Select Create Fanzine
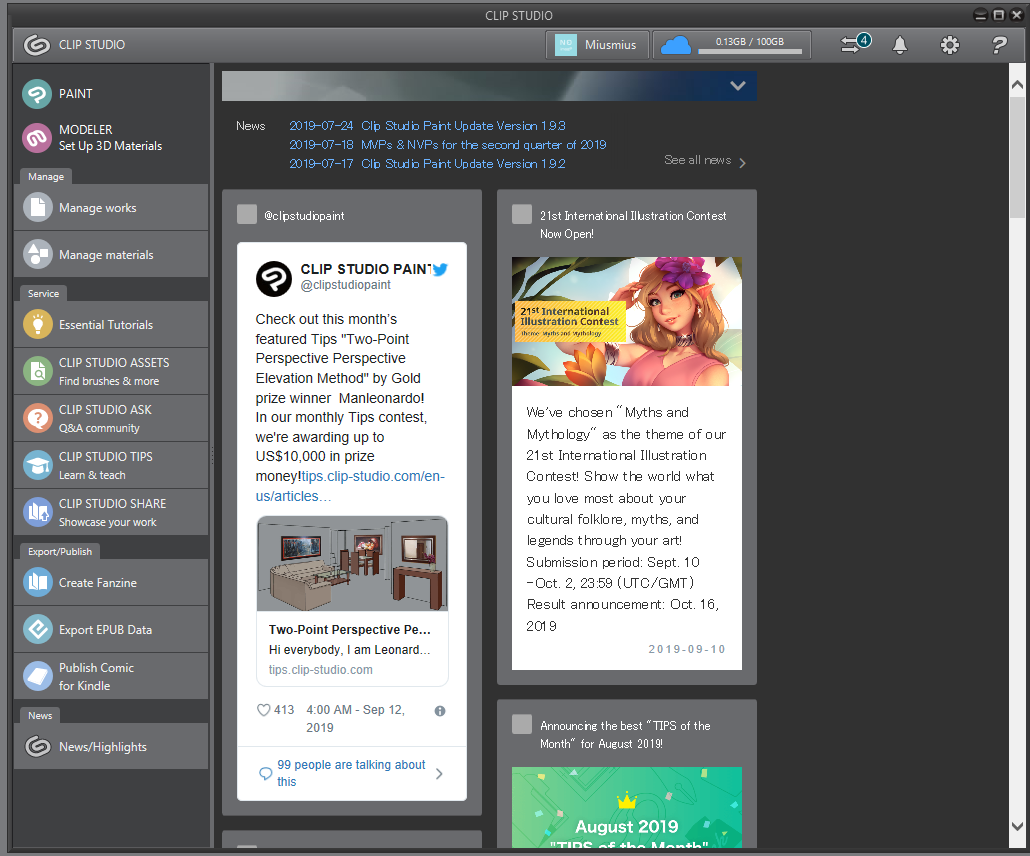1030x856 pixels. tap(110, 583)
